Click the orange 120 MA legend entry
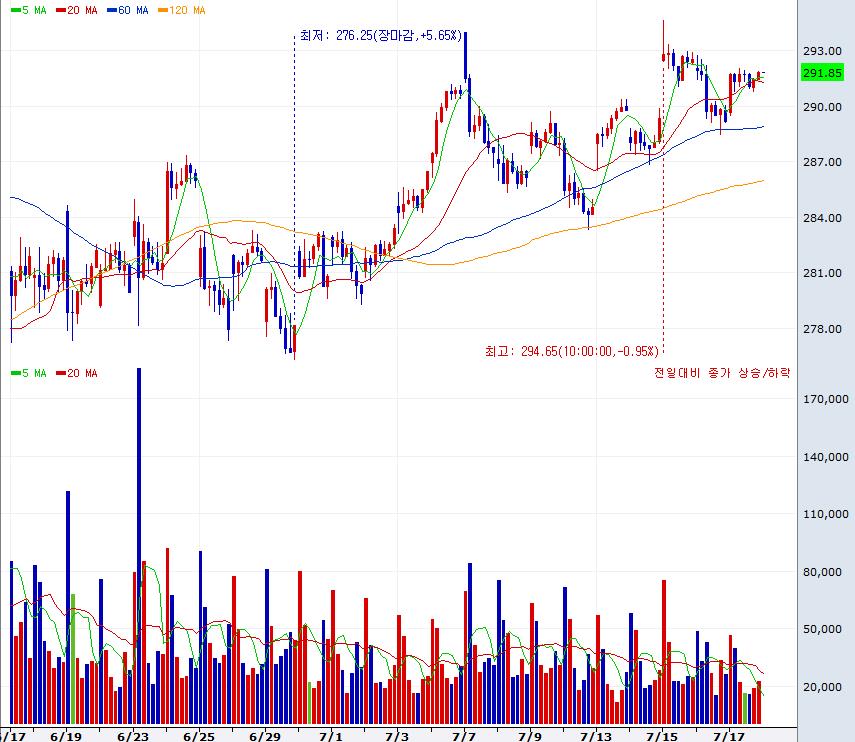The image size is (855, 742). (182, 10)
